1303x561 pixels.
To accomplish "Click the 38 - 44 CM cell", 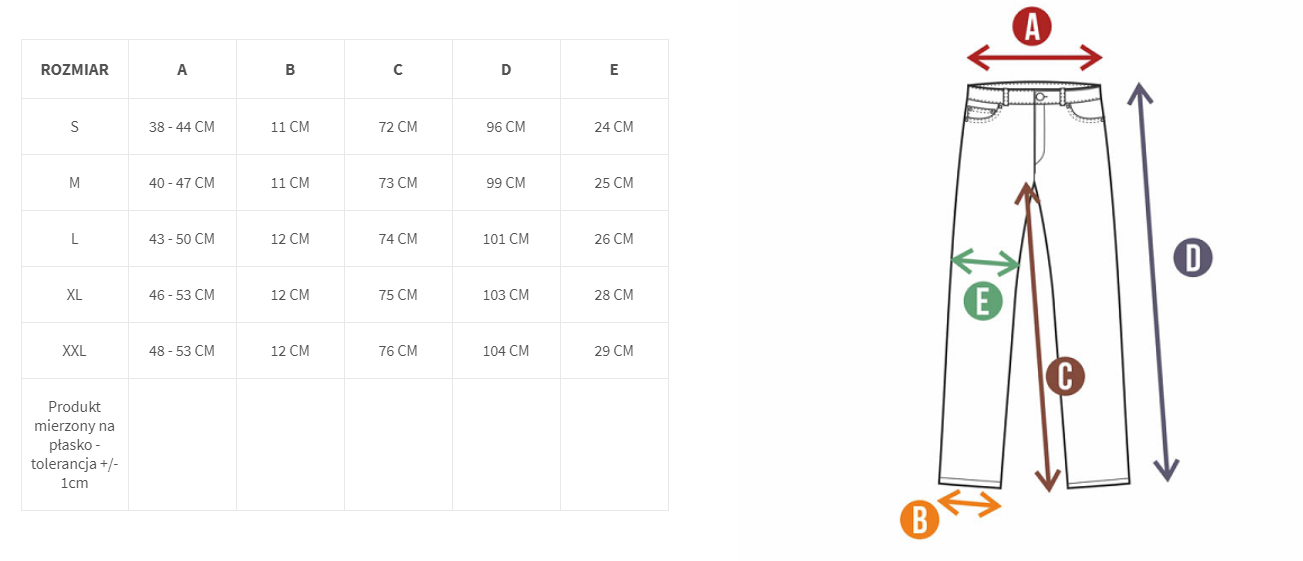I will (x=182, y=127).
